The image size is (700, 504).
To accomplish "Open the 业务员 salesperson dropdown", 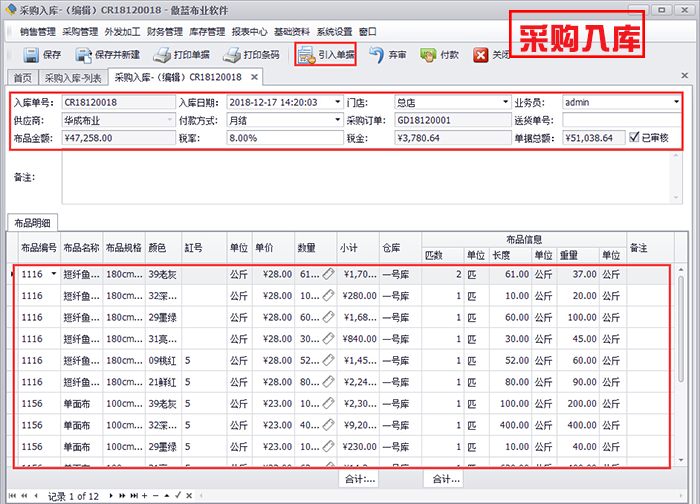I will click(675, 102).
